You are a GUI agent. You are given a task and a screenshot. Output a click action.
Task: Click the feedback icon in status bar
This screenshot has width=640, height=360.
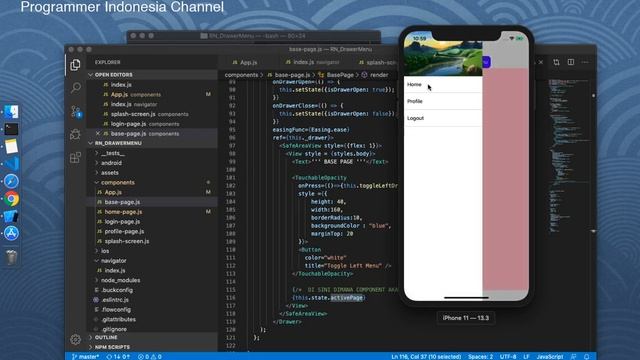573,356
